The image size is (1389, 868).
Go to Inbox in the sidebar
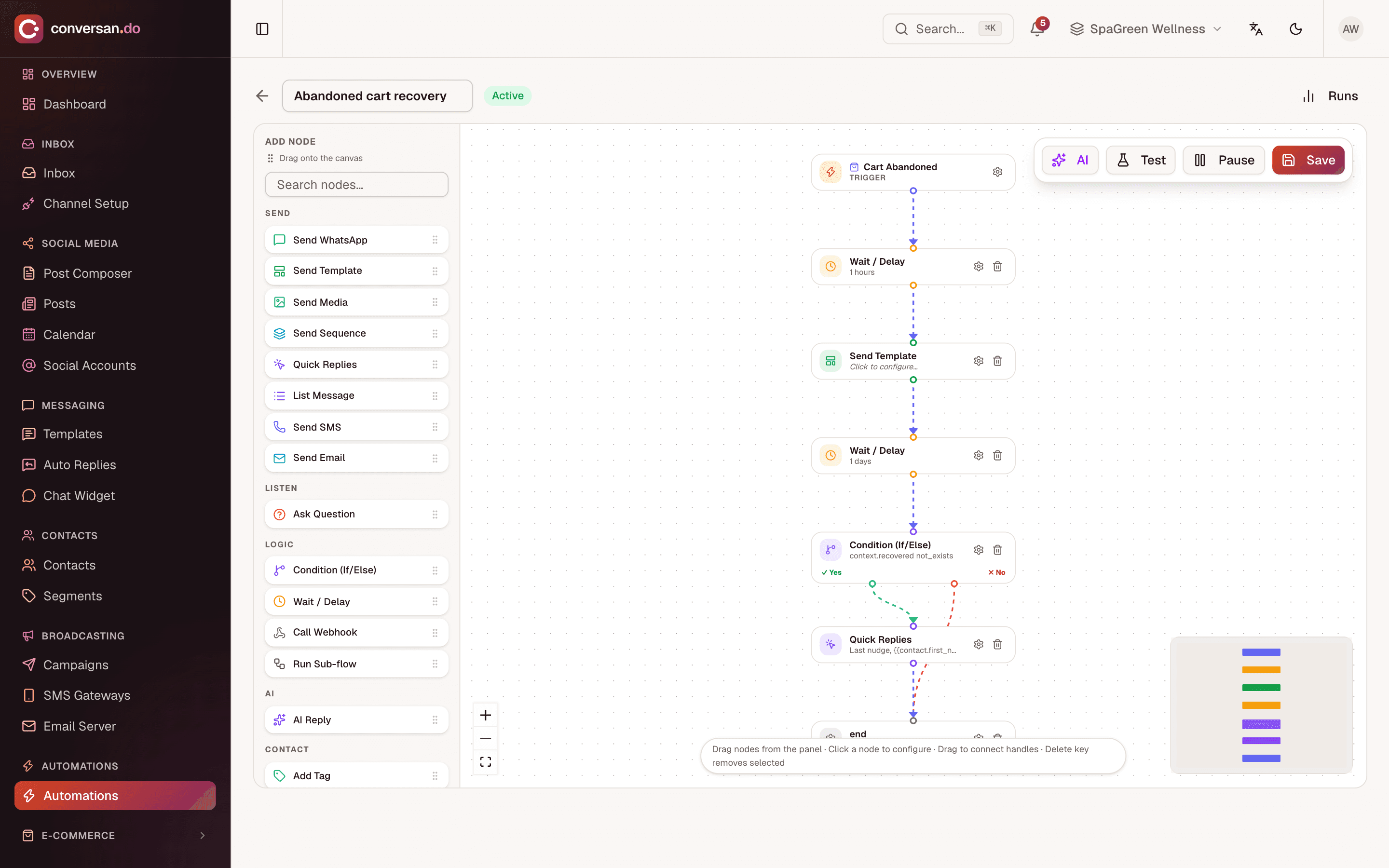click(115, 173)
